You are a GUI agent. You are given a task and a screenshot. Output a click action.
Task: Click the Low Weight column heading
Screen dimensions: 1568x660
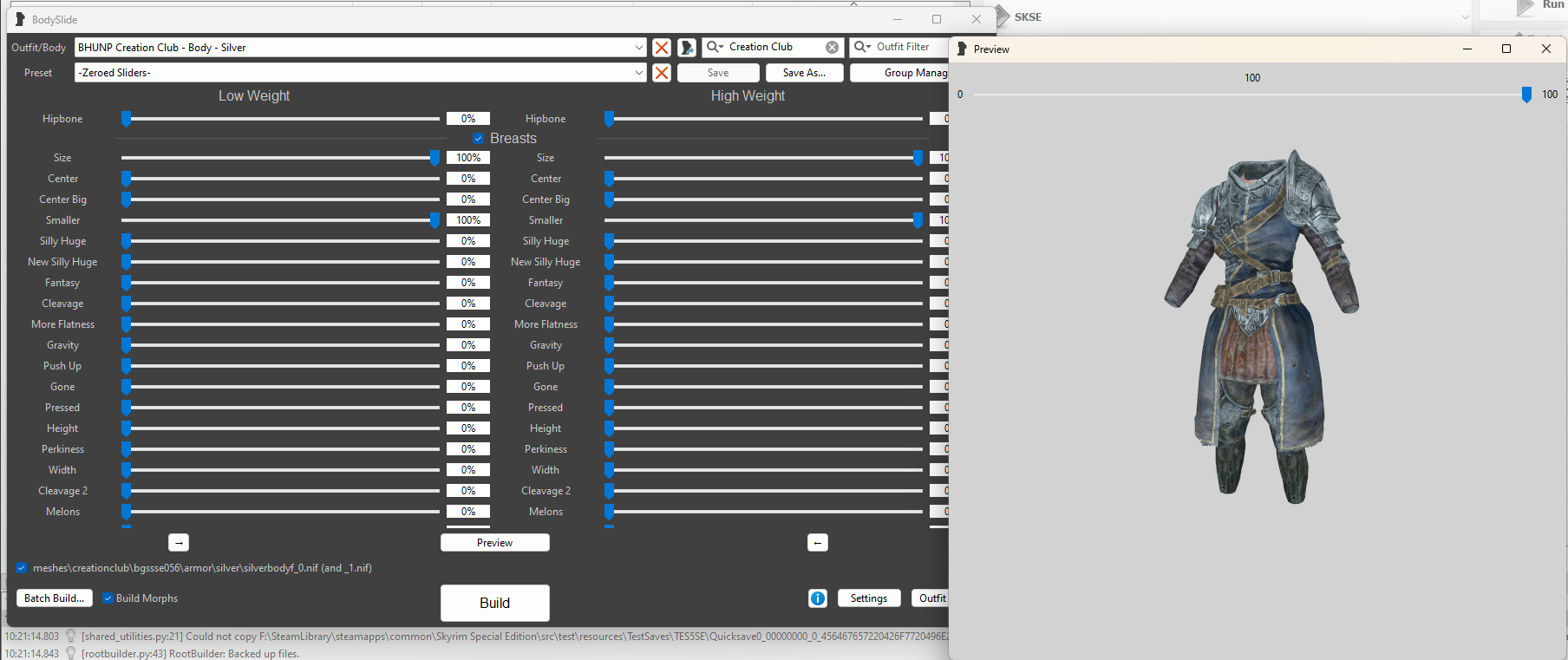coord(254,96)
